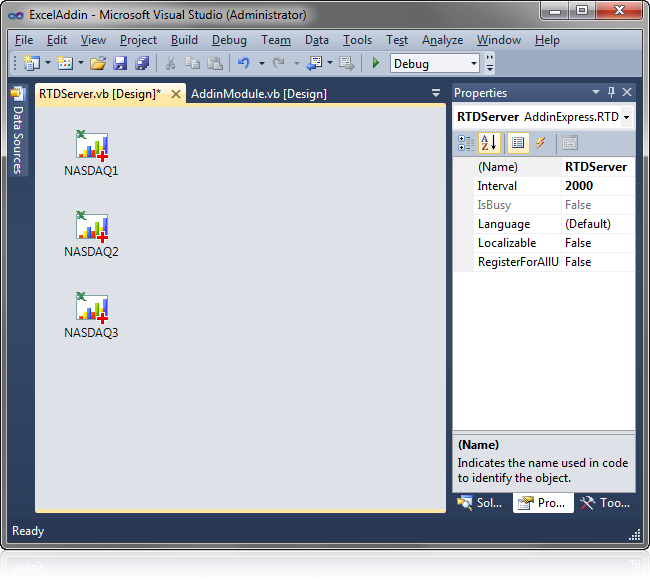Open the Tools menu
Screen dimensions: 650x580
(357, 40)
